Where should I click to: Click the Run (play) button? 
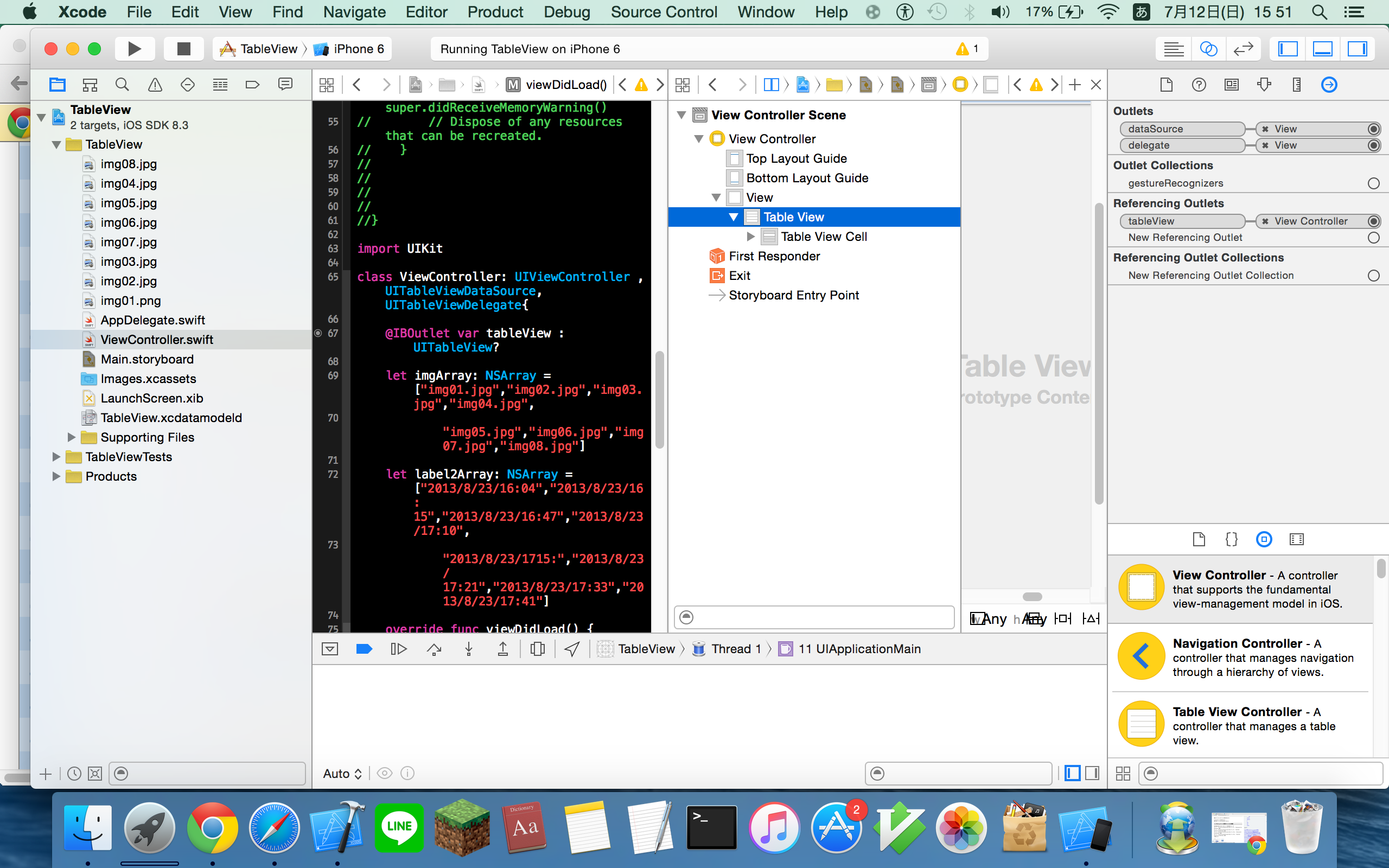coord(135,49)
